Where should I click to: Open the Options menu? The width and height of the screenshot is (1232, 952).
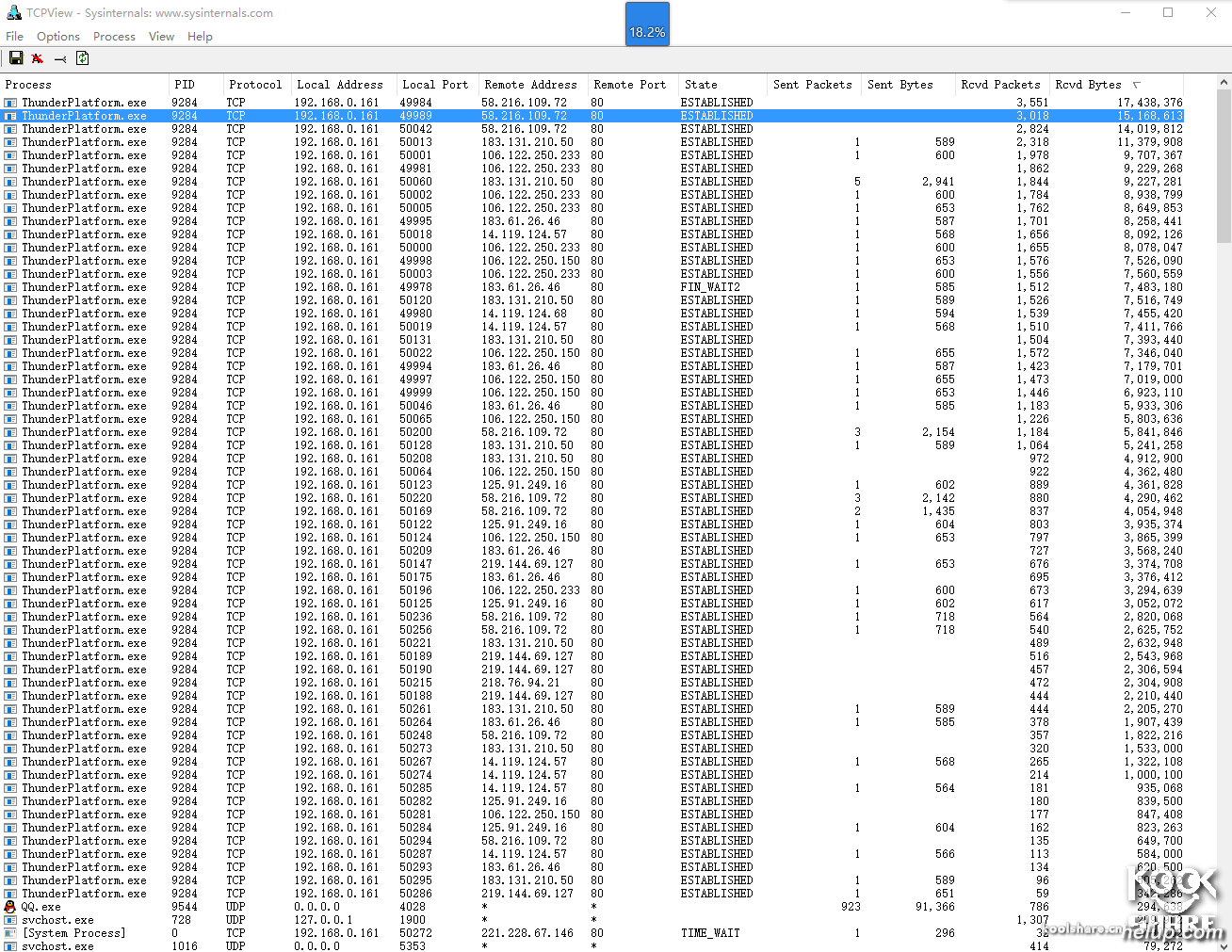tap(58, 36)
